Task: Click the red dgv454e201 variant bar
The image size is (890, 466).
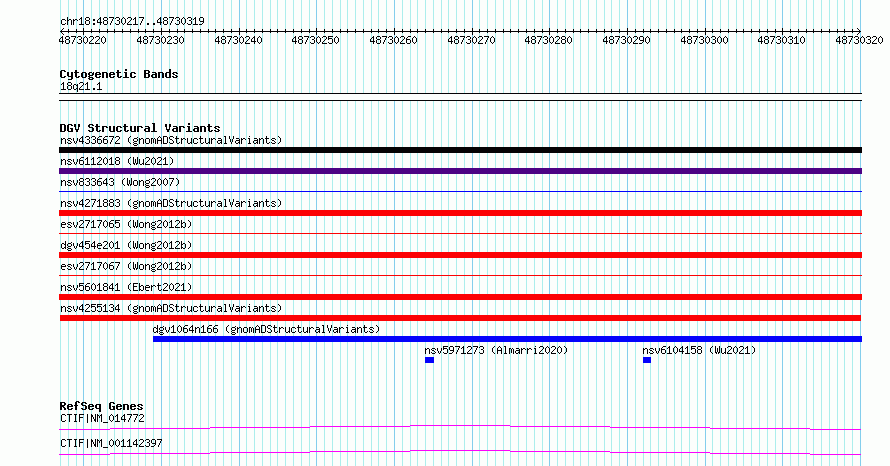Action: click(460, 255)
